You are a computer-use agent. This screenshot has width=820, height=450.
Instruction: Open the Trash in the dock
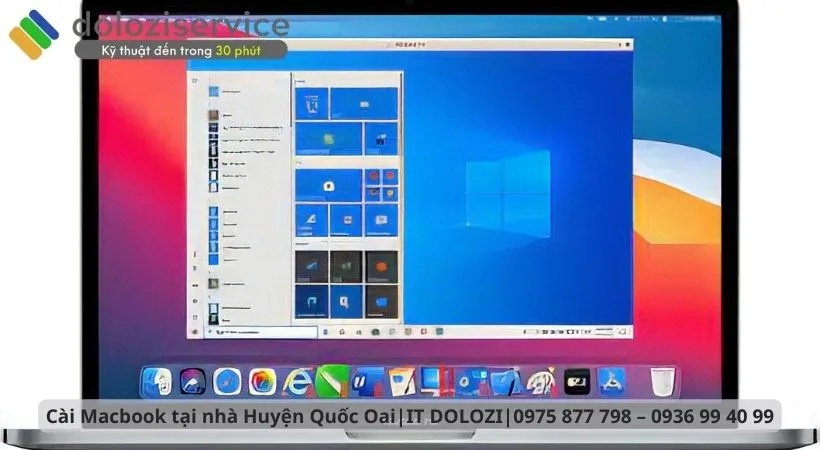[x=663, y=381]
